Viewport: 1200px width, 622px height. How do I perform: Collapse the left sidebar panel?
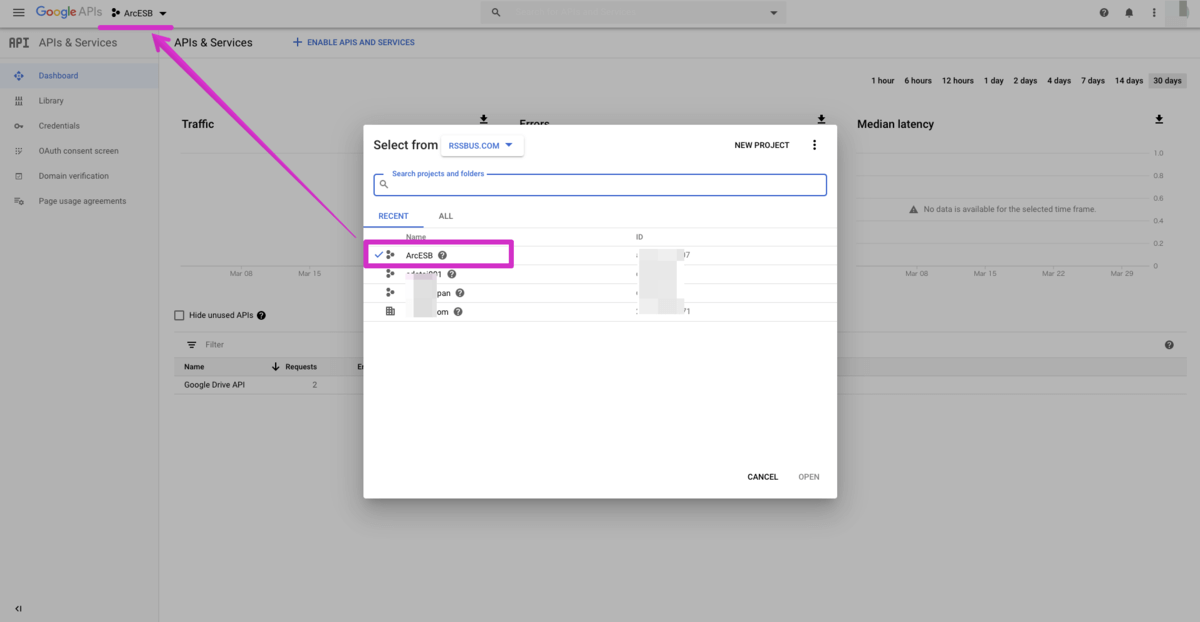coord(18,608)
